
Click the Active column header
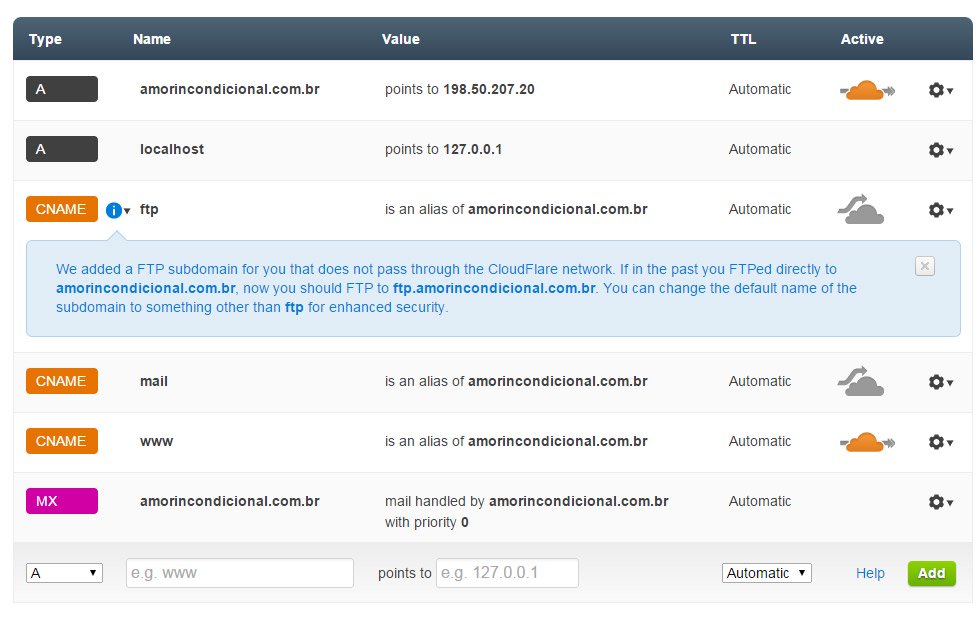point(862,39)
